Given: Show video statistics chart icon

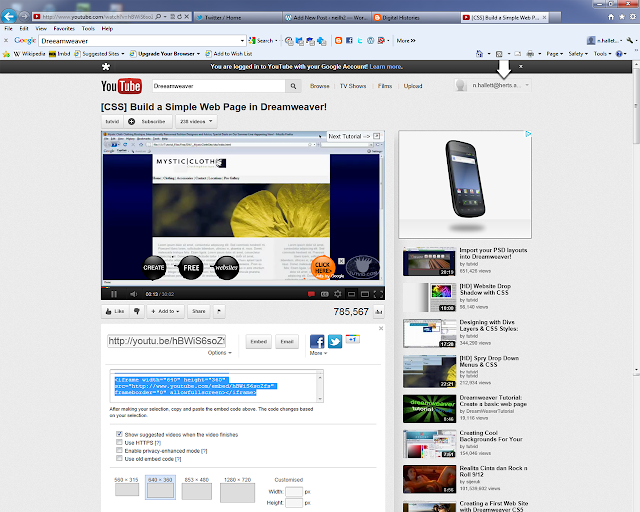Looking at the screenshot, I should 379,312.
